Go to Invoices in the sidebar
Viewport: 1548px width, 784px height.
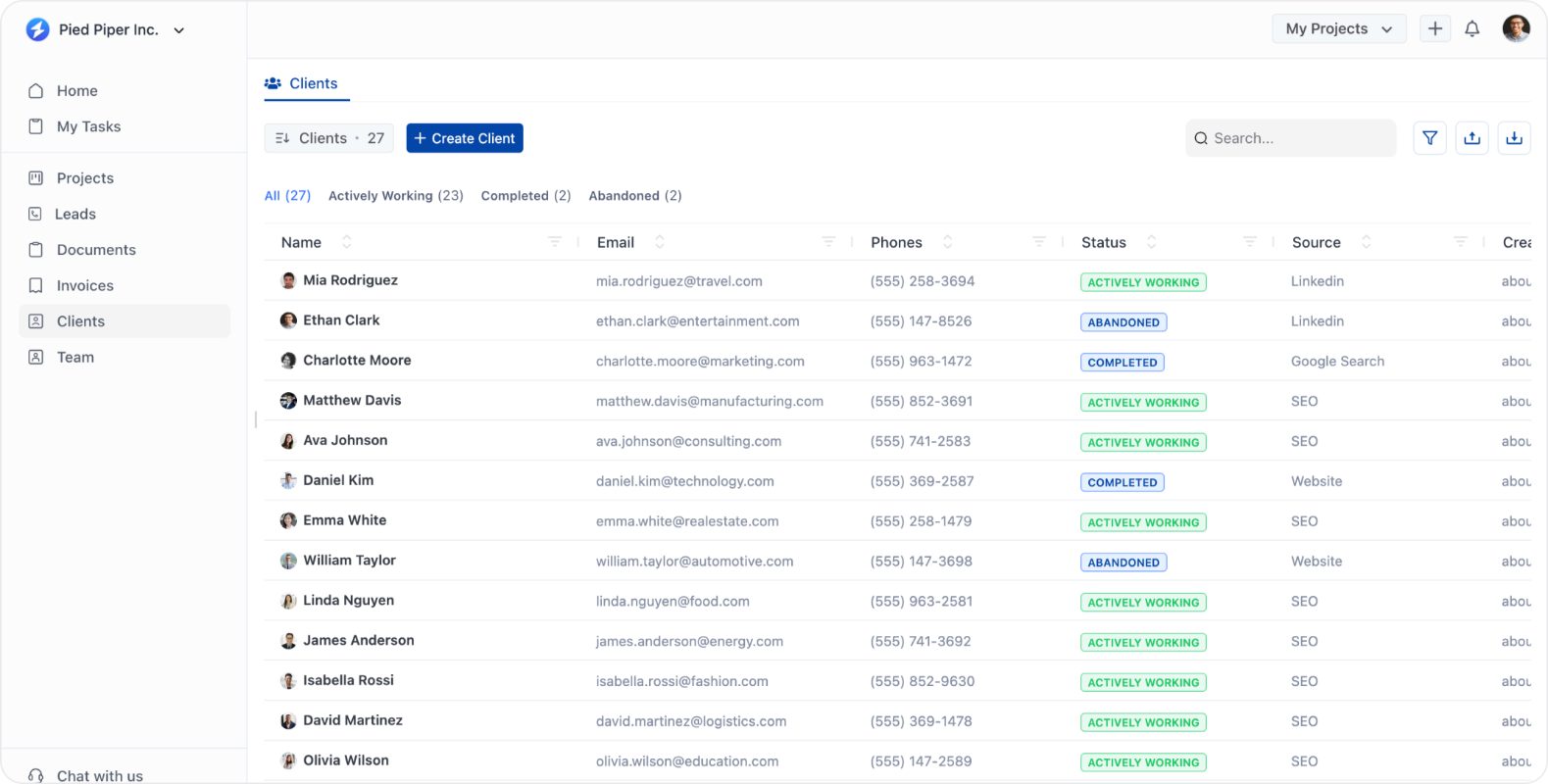tap(84, 285)
